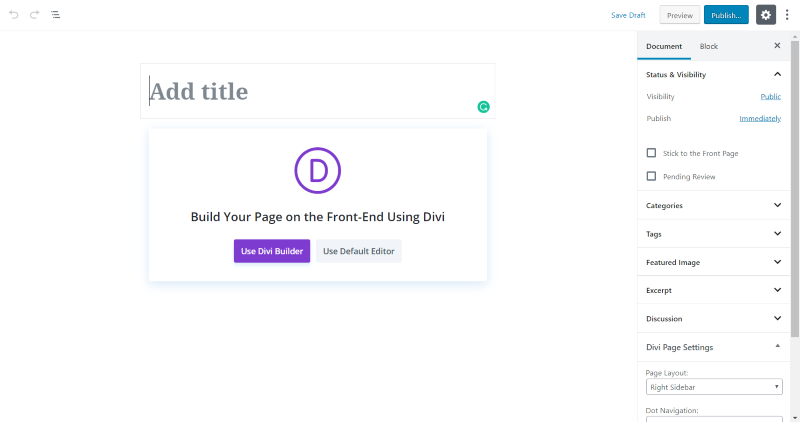Click the green Grammarly icon in title
The image size is (800, 422).
point(483,107)
